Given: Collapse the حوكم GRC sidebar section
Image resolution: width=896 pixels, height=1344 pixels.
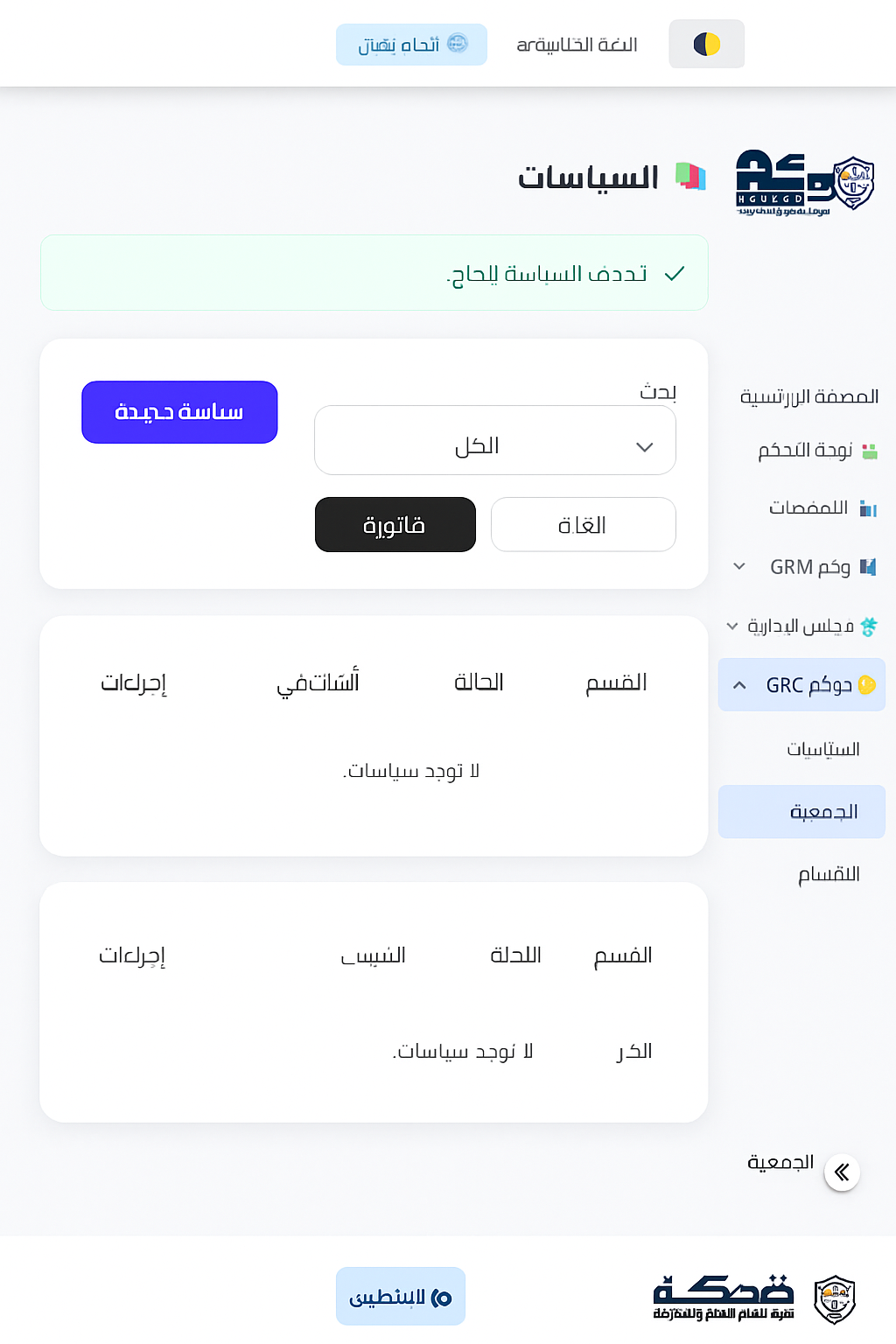Looking at the screenshot, I should click(x=739, y=683).
